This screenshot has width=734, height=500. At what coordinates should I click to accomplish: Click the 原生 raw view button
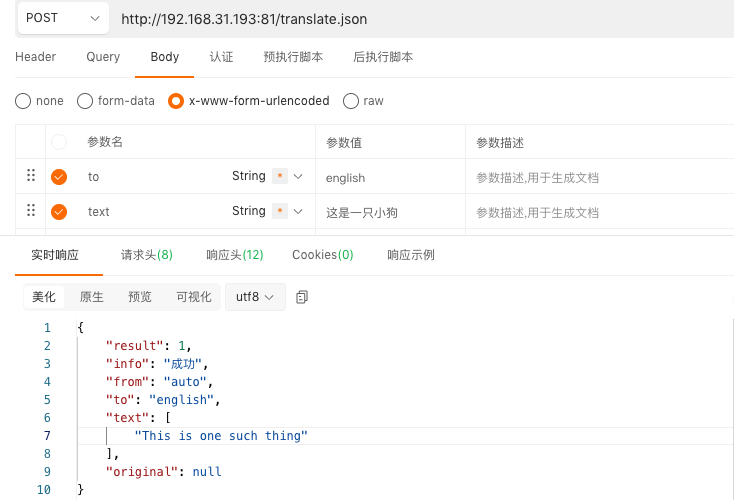(x=92, y=297)
